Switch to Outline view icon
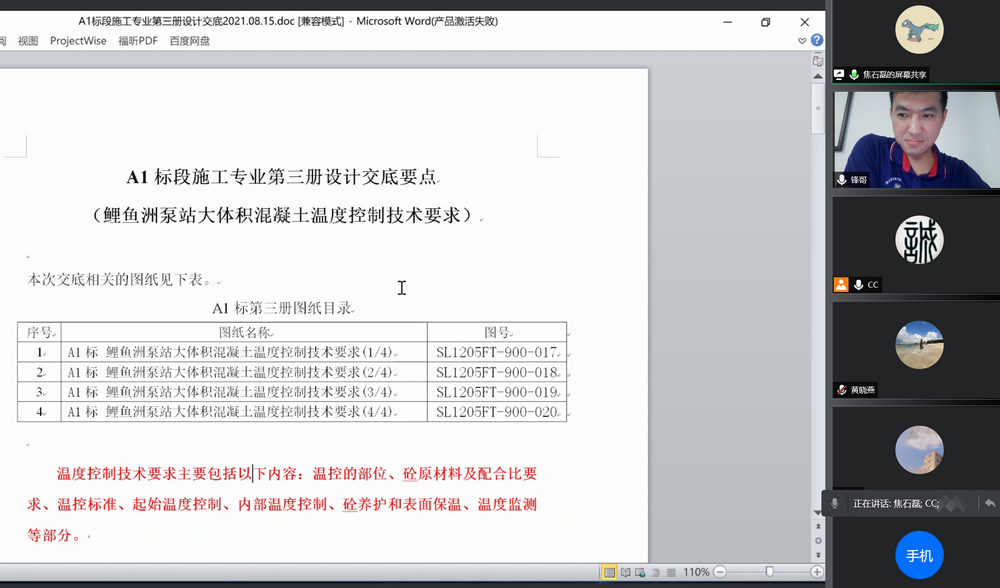The width and height of the screenshot is (1000, 588). tap(656, 572)
